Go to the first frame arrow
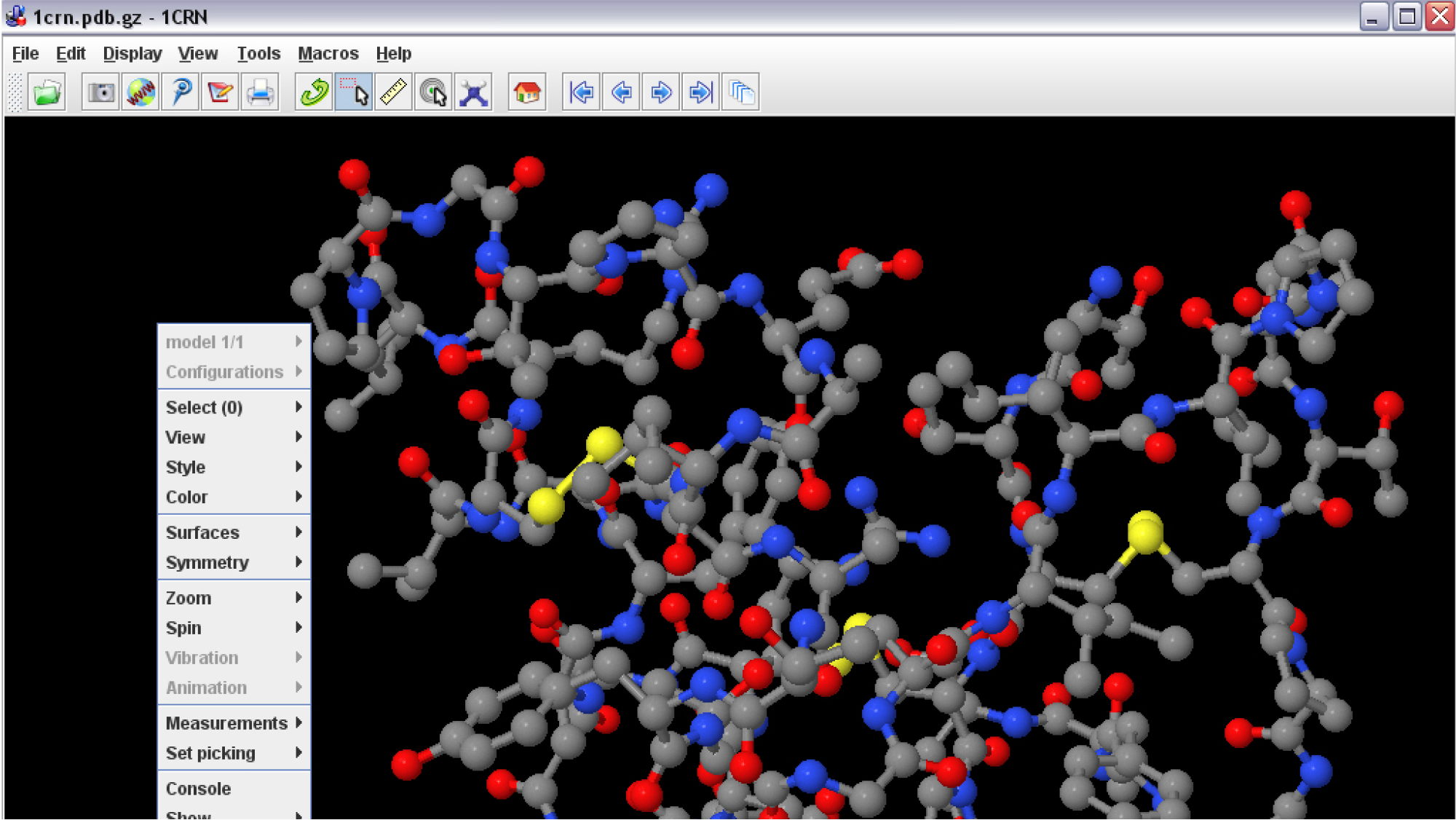This screenshot has width=1456, height=820. [x=581, y=92]
